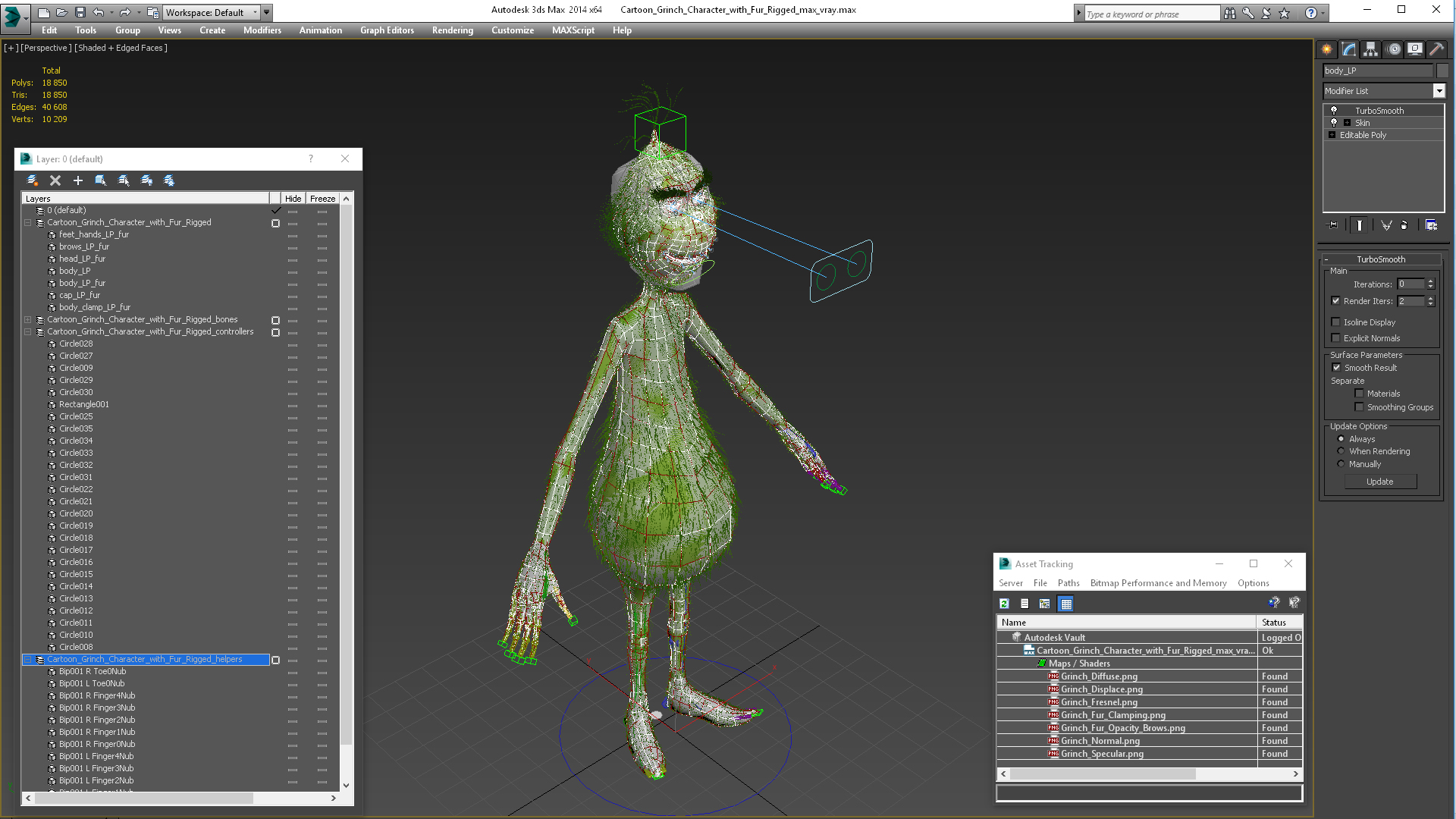
Task: Expand the Skin modifier sub-objects
Action: coord(1347,123)
